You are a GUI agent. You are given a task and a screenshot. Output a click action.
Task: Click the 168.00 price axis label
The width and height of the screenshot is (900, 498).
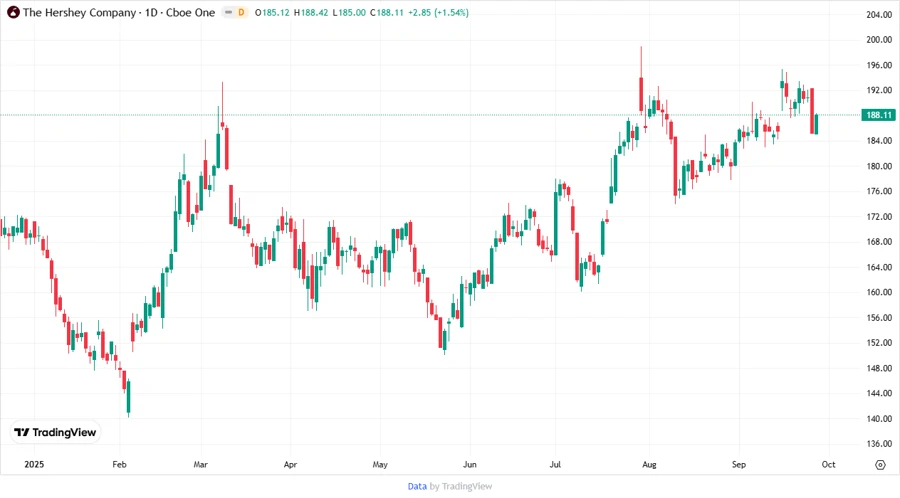pyautogui.click(x=879, y=242)
